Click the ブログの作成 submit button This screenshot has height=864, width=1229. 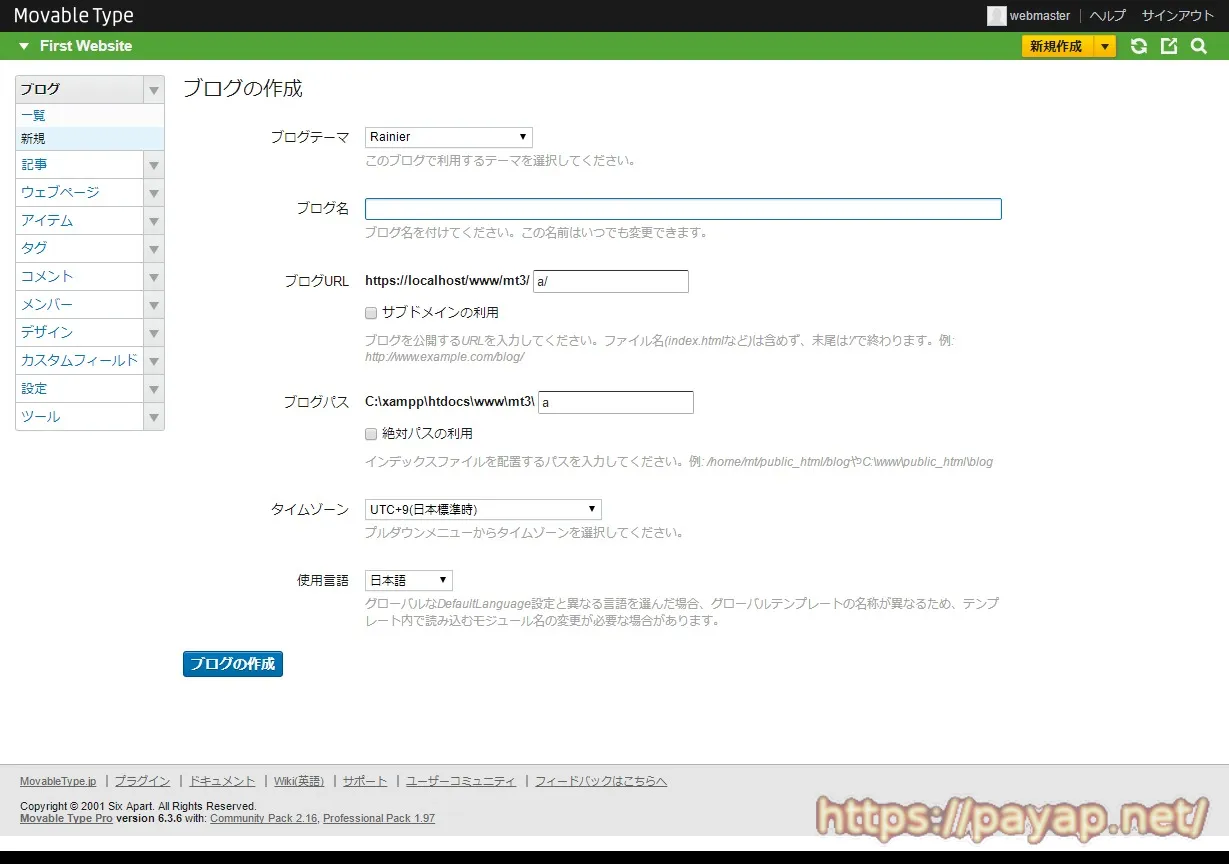pyautogui.click(x=233, y=664)
